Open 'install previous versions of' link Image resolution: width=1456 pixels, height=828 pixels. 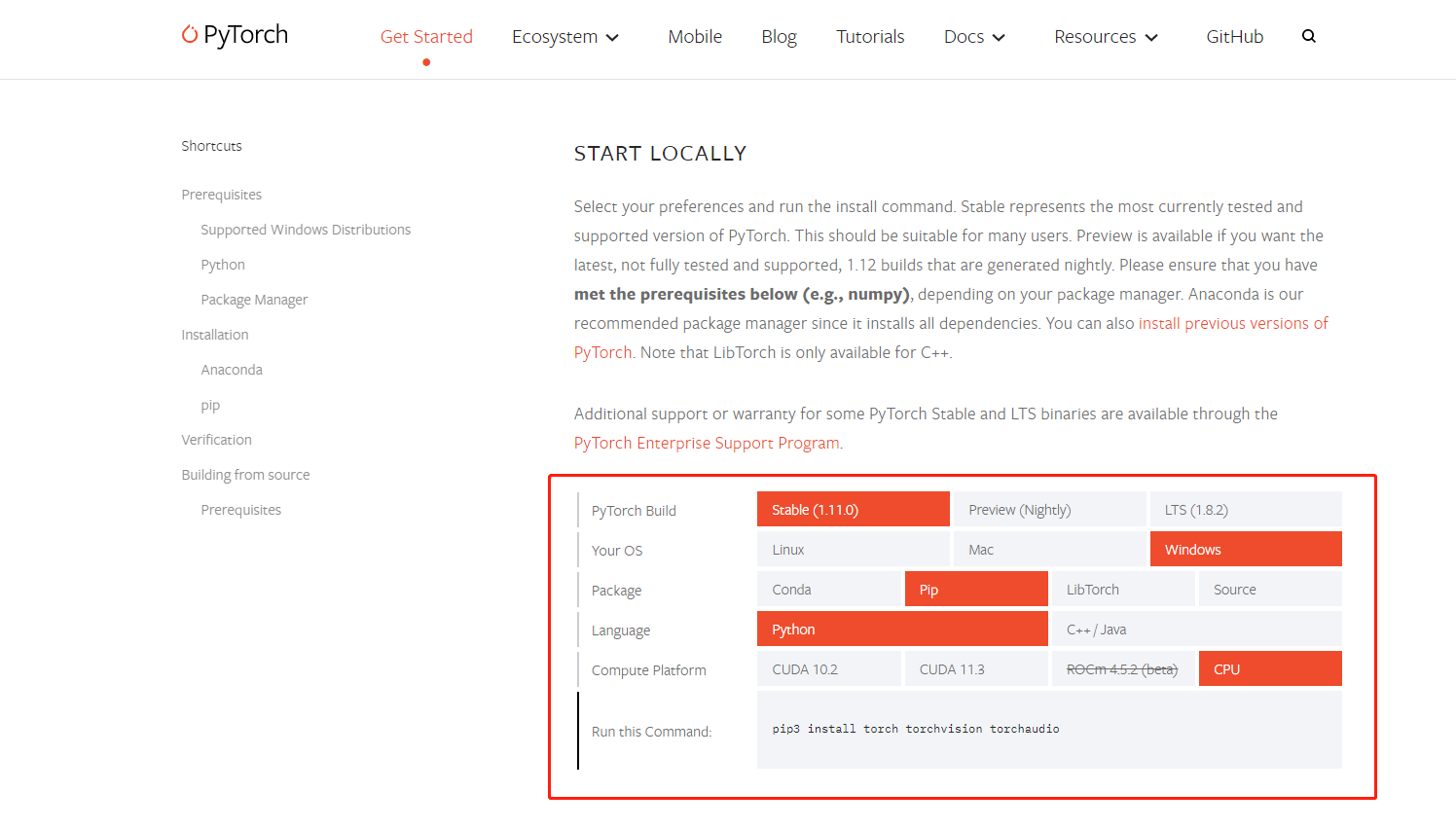tap(1233, 323)
